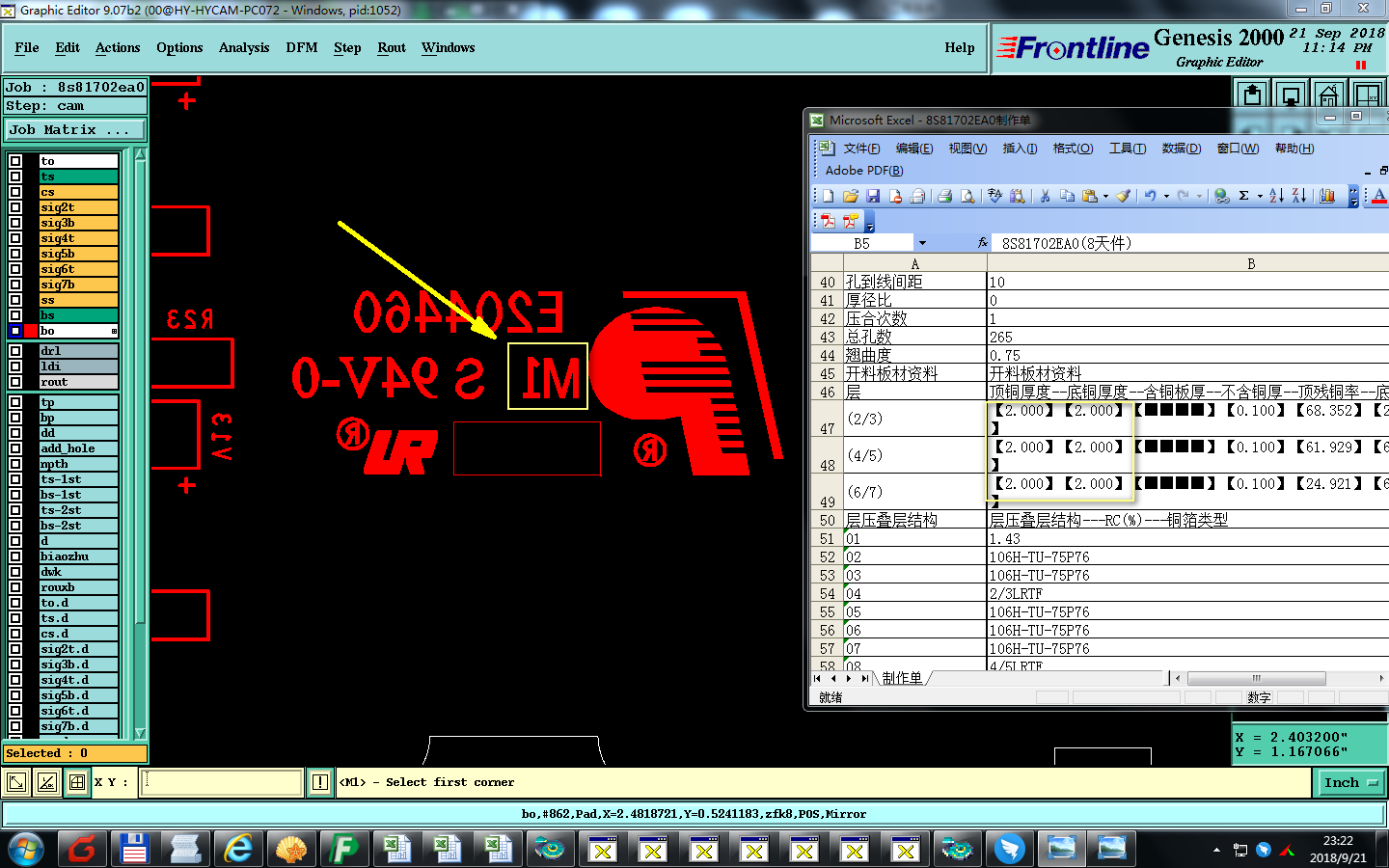The image size is (1389, 868).
Task: Toggle the checkbox for layer 'bo'
Action: pyautogui.click(x=15, y=331)
